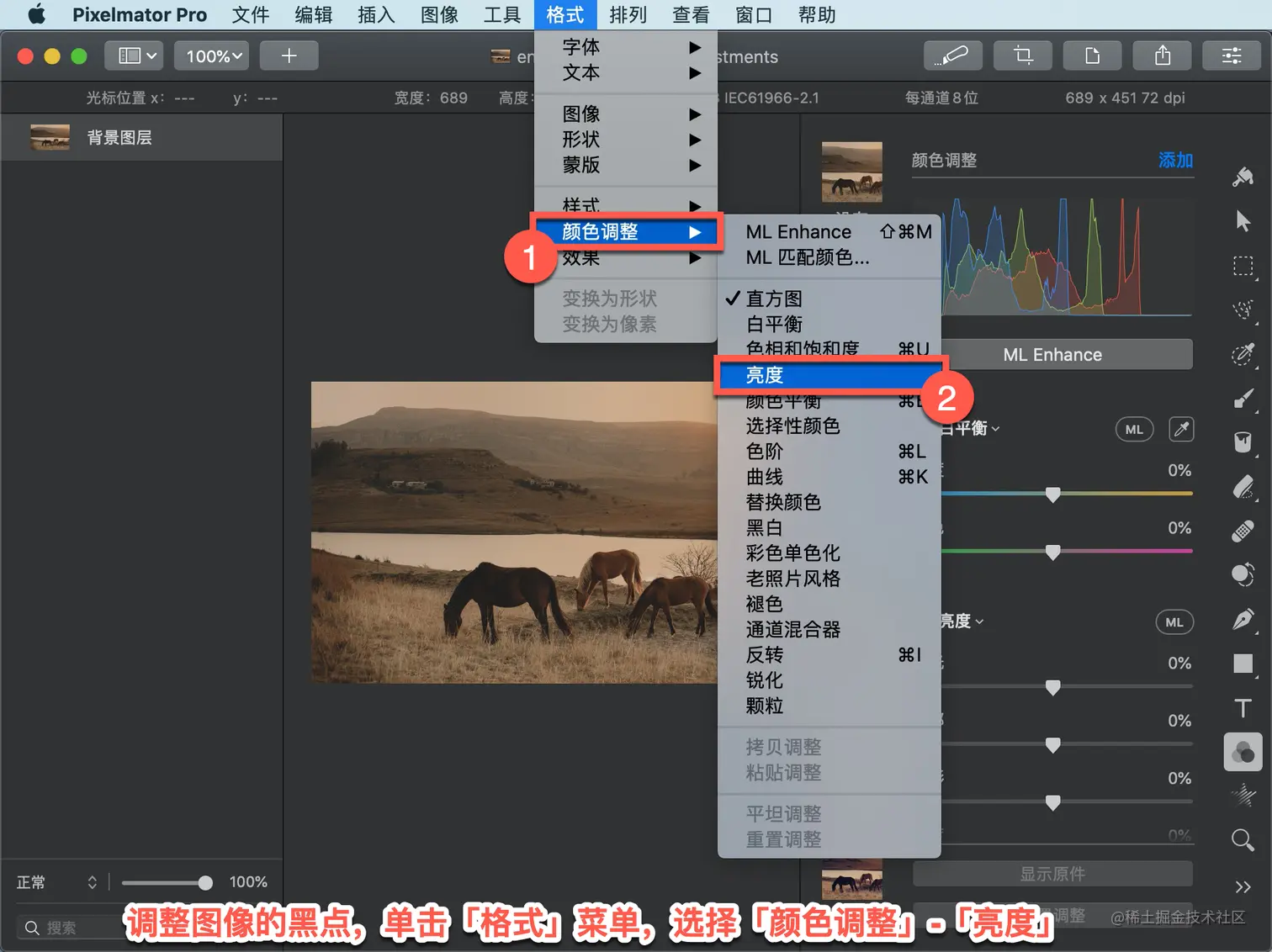
Task: Select the Quick Selection tool
Action: pos(1243,310)
